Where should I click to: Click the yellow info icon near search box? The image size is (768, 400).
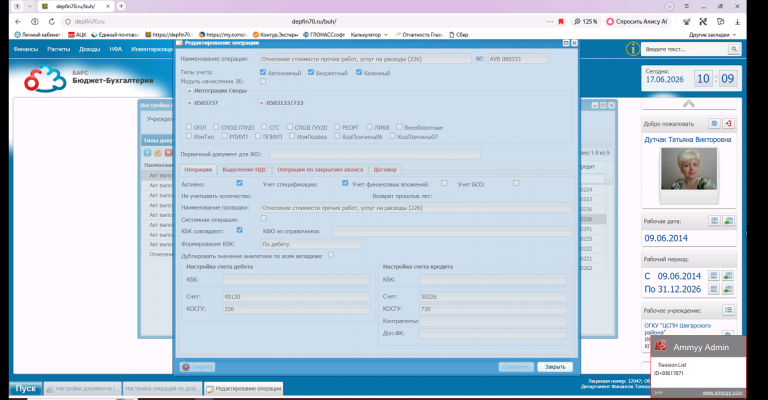point(632,49)
